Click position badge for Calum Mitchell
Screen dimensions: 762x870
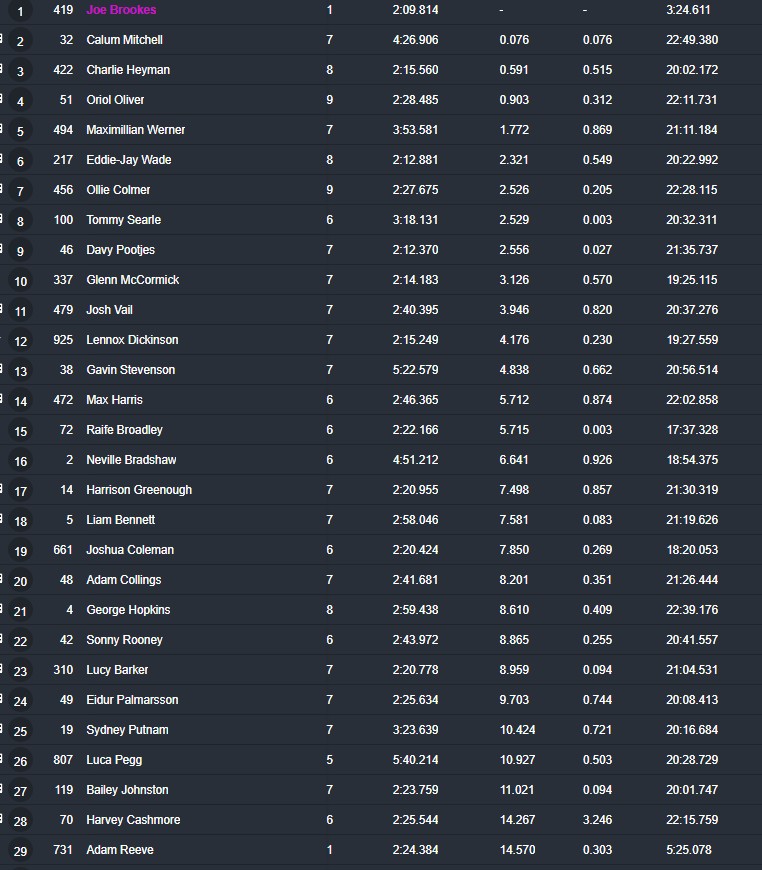click(20, 41)
